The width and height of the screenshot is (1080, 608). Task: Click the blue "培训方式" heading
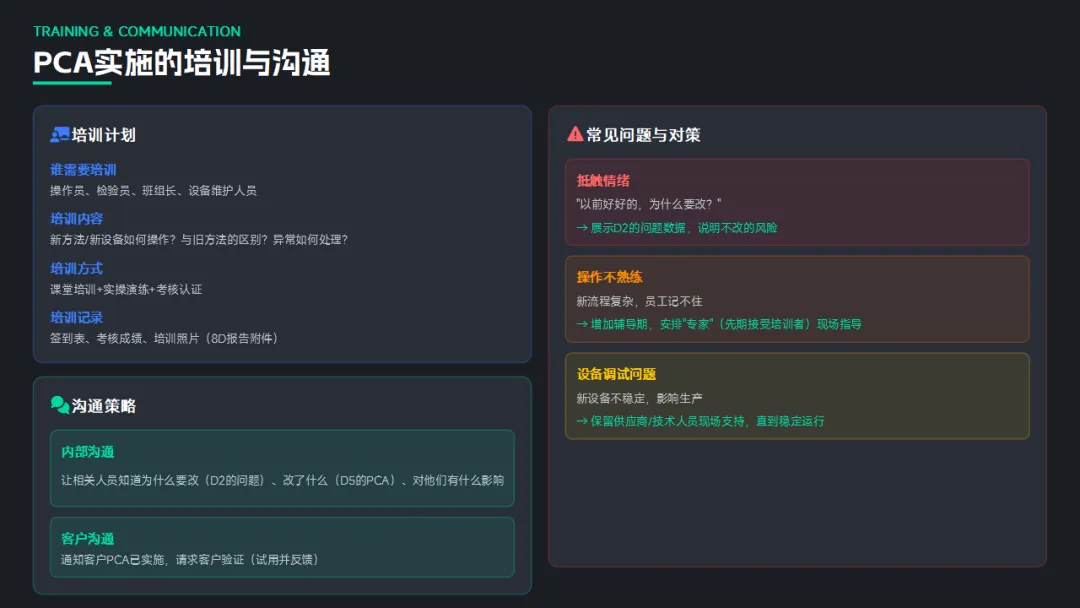[77, 268]
